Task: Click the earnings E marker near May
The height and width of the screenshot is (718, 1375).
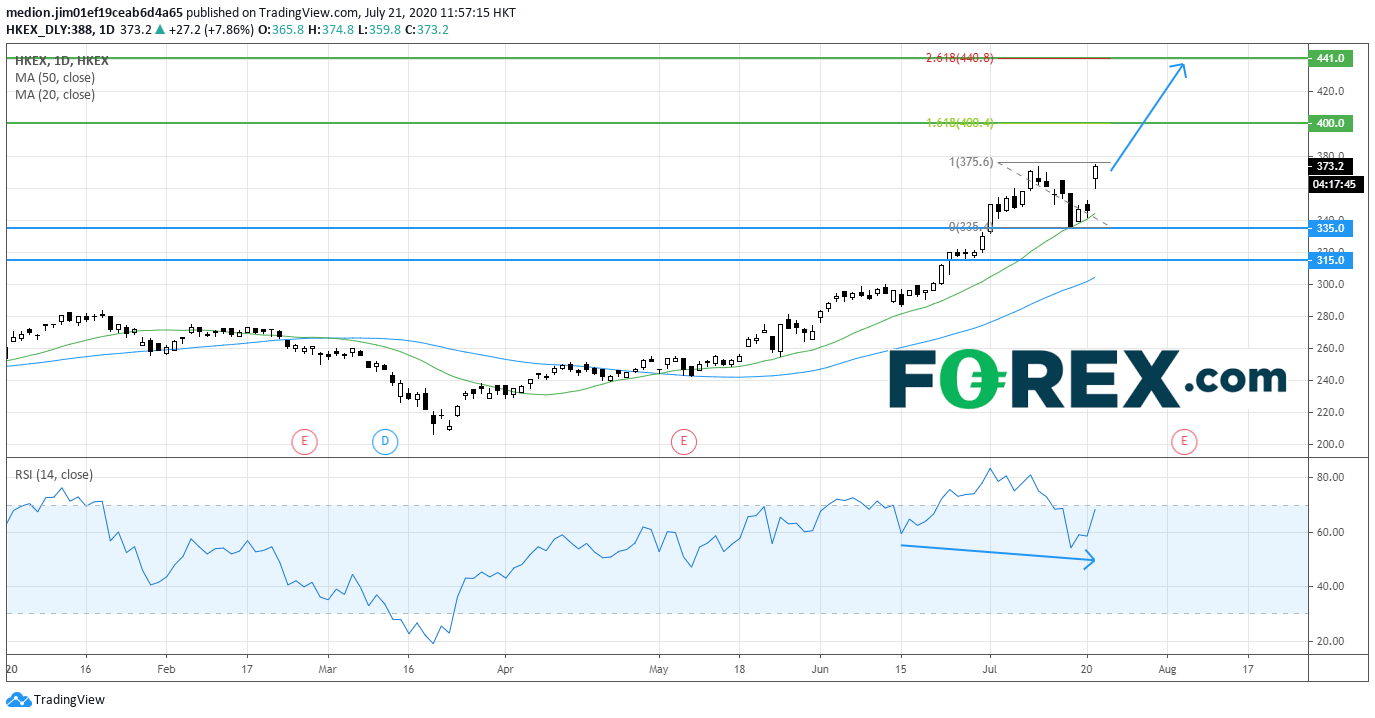Action: 683,440
